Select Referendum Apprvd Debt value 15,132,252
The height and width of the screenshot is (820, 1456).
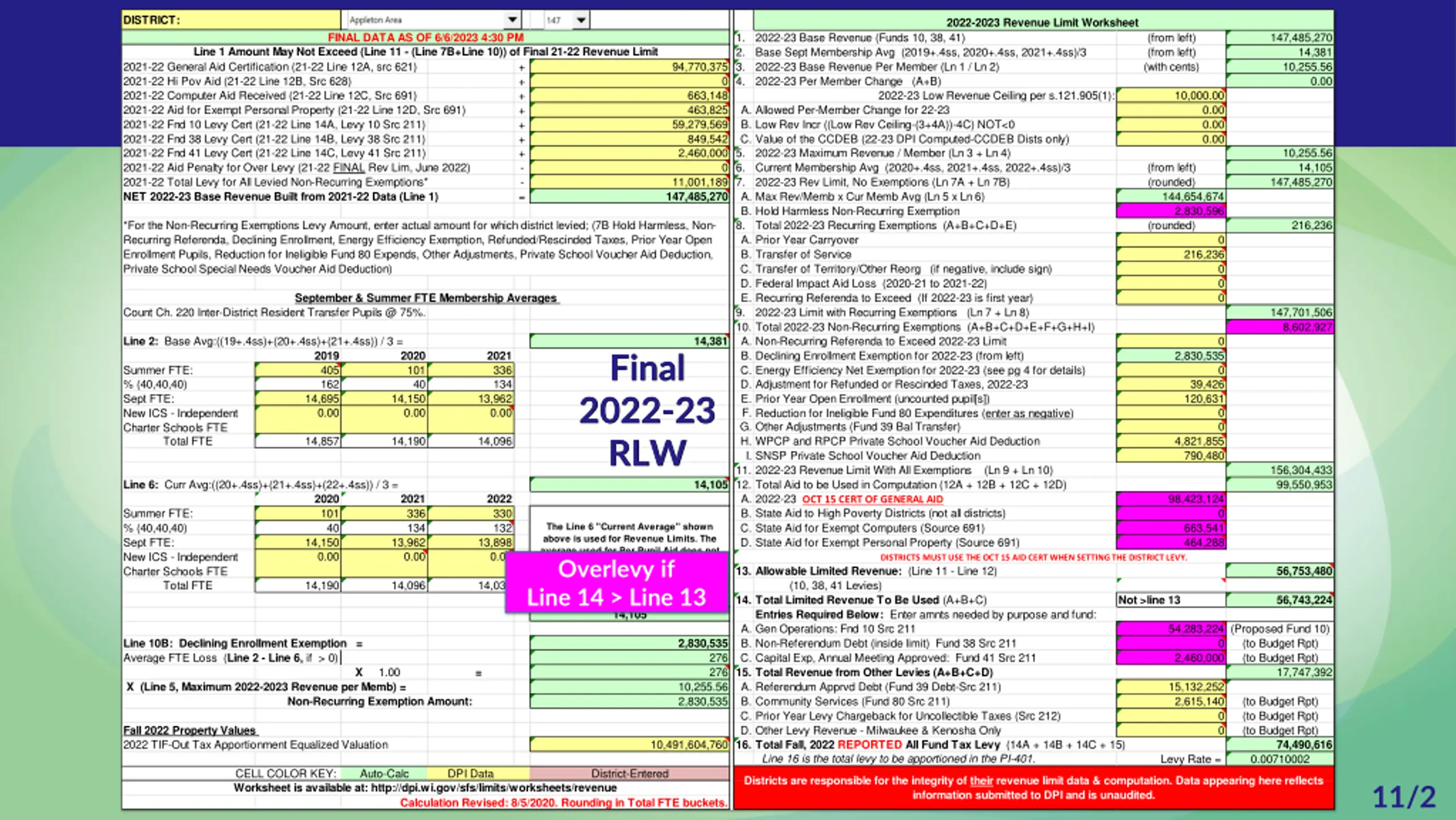1171,687
